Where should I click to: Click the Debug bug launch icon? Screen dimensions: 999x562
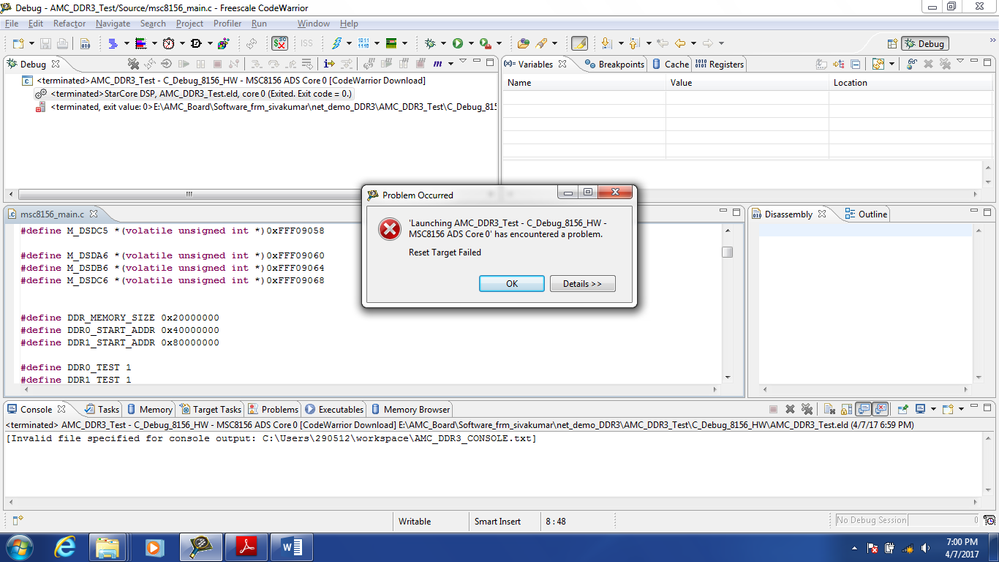coord(430,43)
